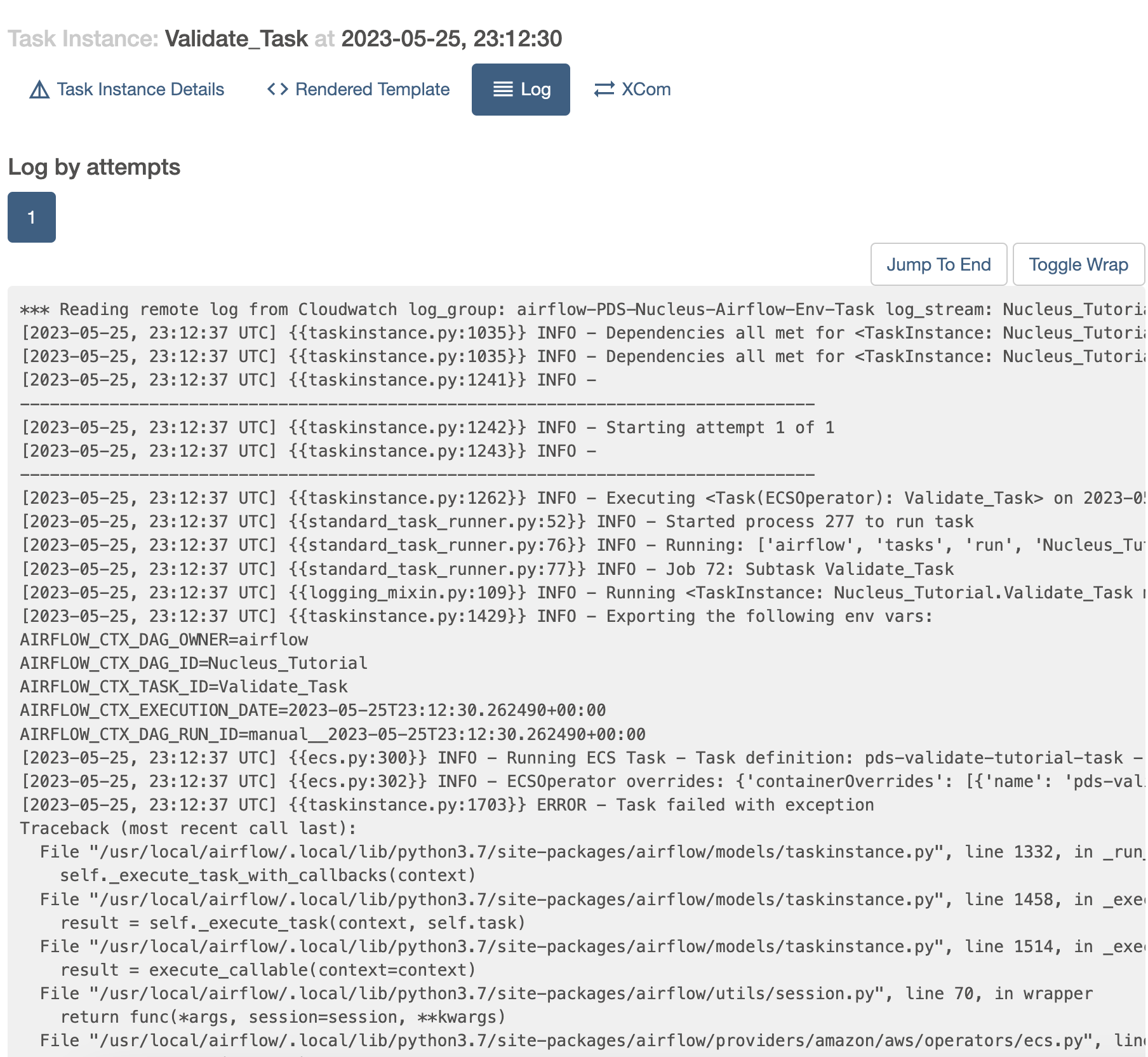Click the 'Job 72: Subtask Validate_Task' line
Screen dimensions: 1148x1057
487,569
